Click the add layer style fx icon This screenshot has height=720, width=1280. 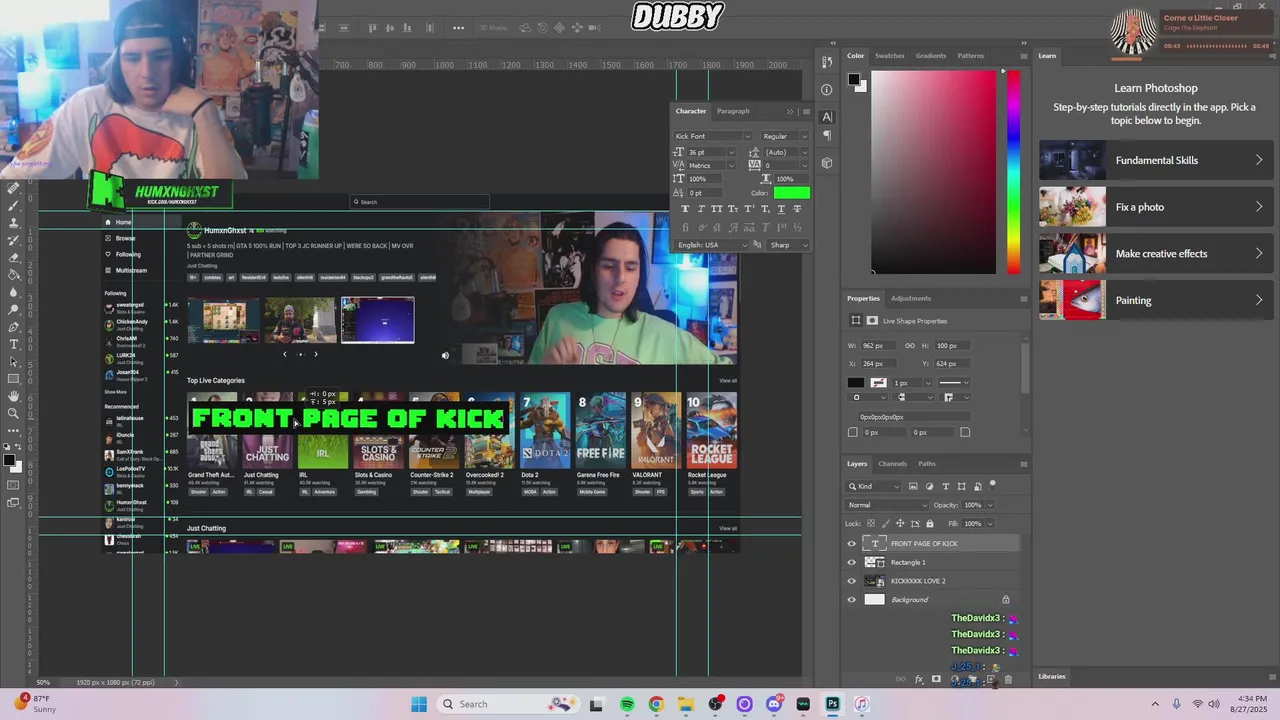(x=919, y=679)
